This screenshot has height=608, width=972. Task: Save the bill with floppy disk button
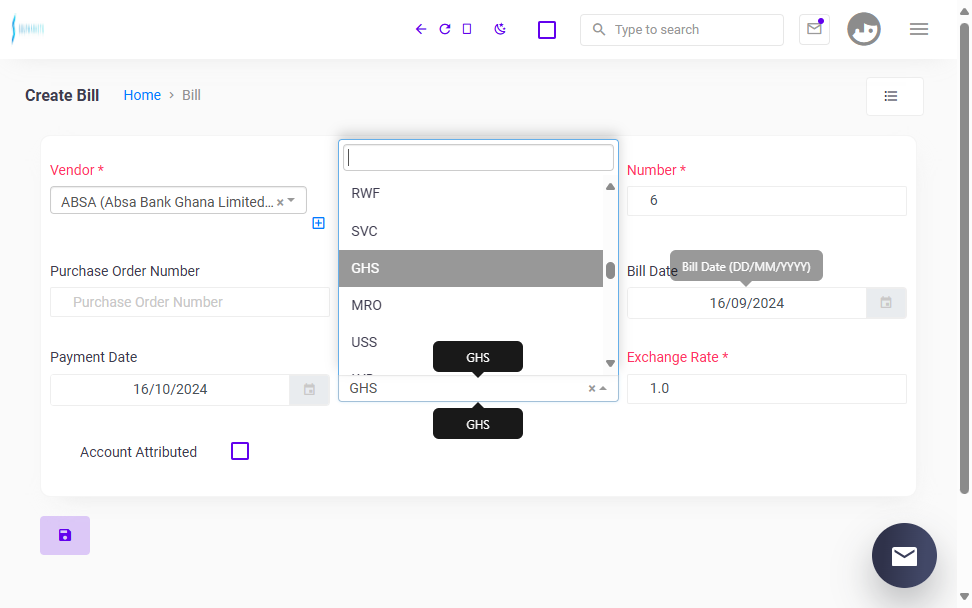coord(65,535)
